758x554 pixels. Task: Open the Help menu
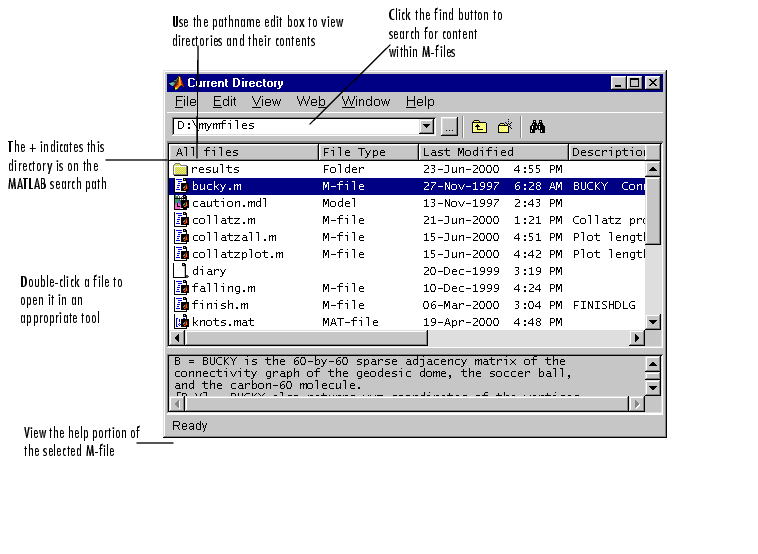coord(420,102)
